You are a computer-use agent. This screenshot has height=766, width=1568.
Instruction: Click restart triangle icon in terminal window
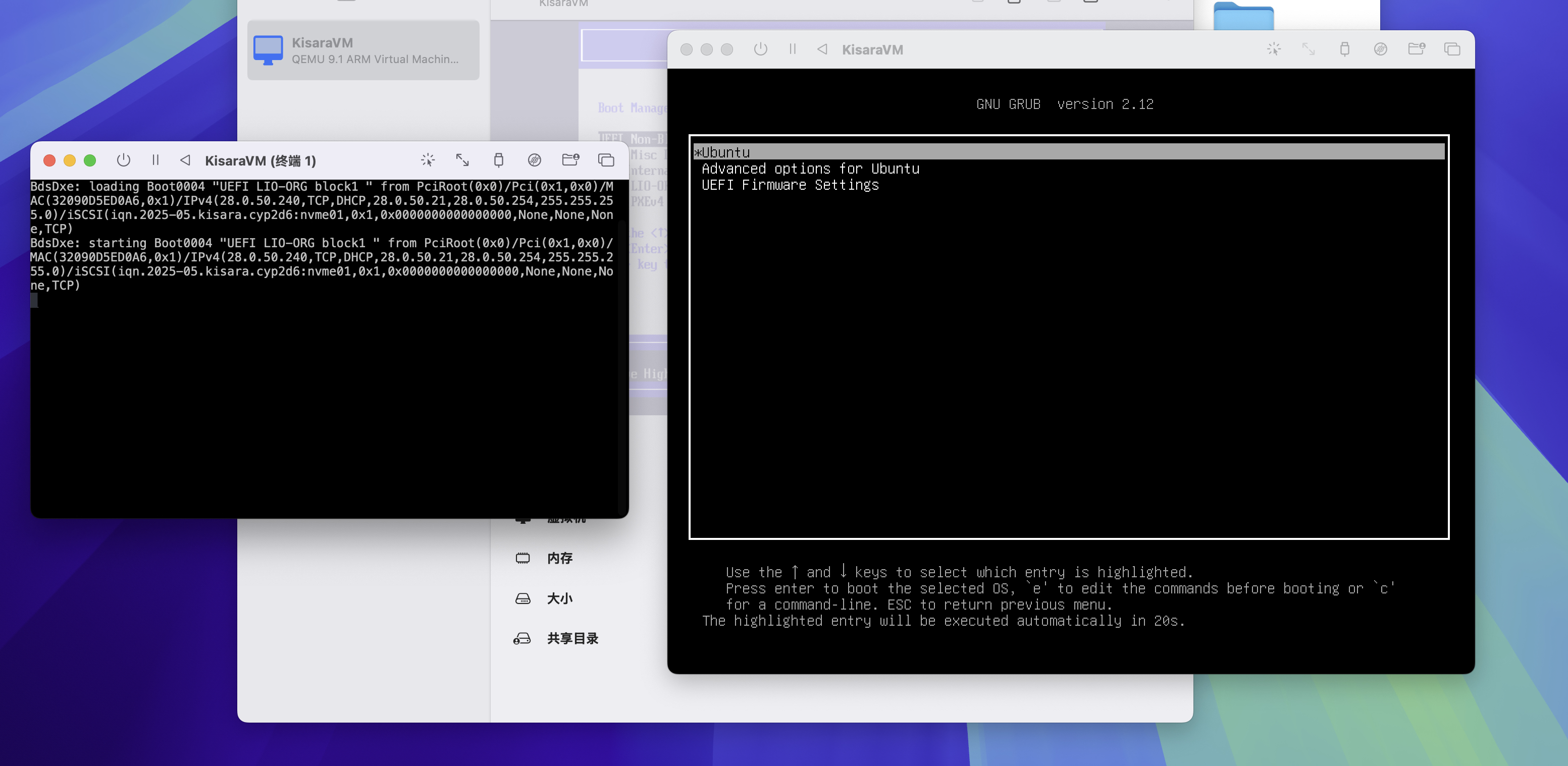click(x=186, y=160)
